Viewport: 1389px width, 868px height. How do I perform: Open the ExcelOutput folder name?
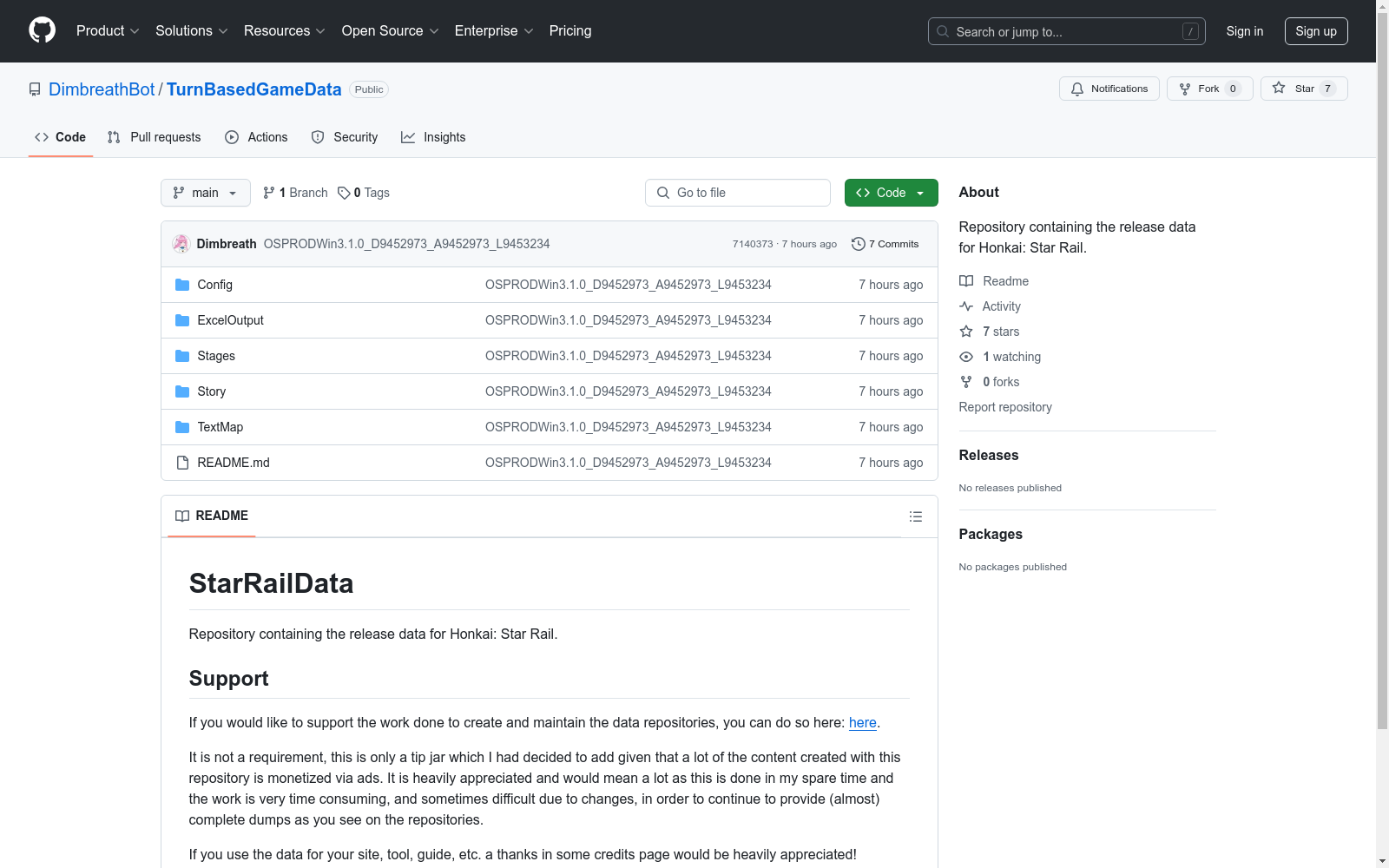click(230, 320)
